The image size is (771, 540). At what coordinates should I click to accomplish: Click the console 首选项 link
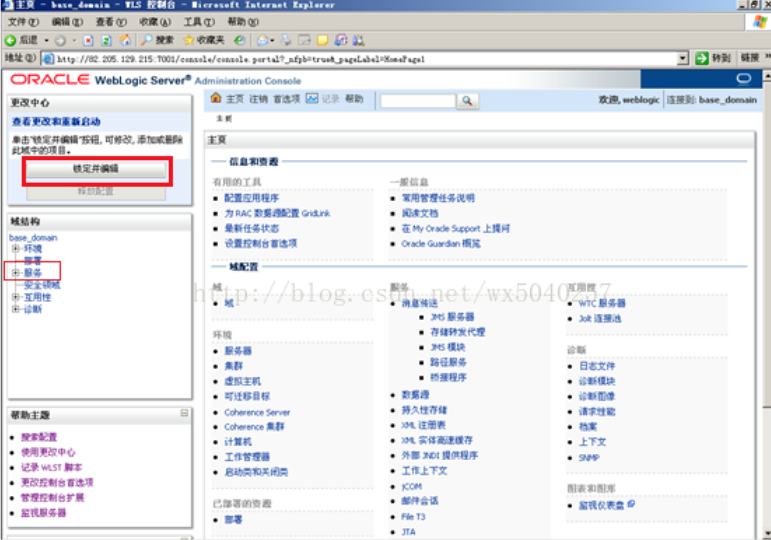[x=287, y=99]
